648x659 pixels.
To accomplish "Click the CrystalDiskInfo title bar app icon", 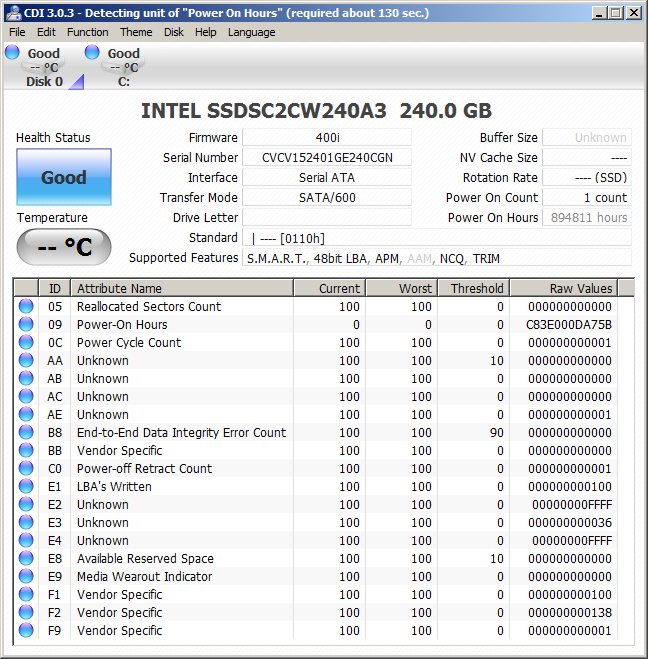I will (x=12, y=12).
